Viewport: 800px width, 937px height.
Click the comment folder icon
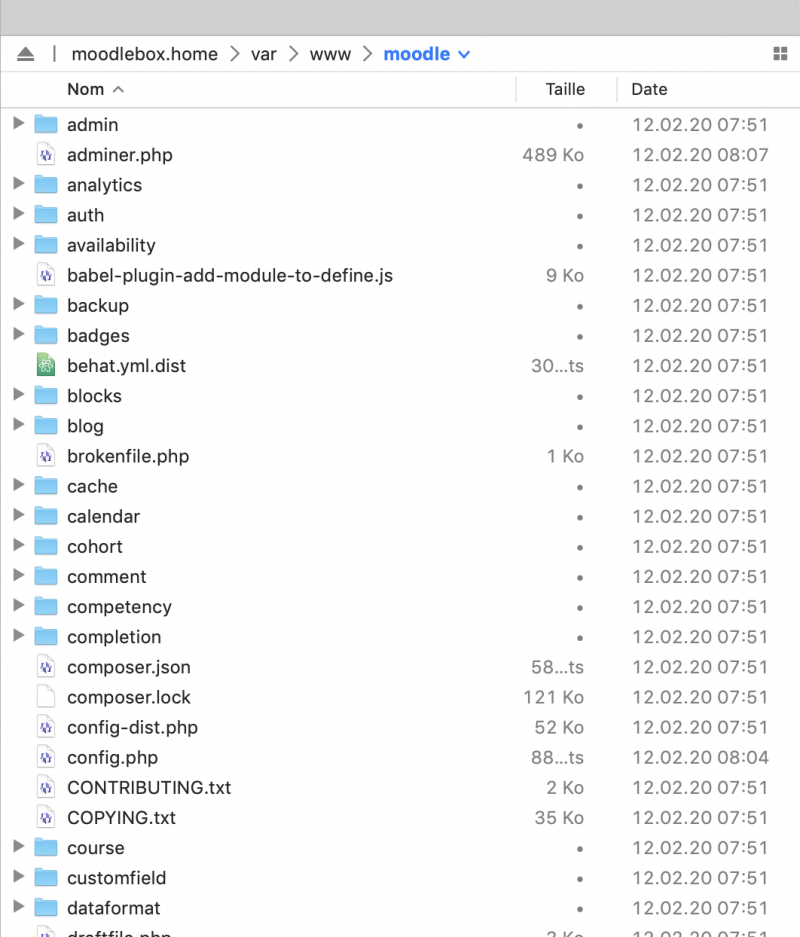46,576
